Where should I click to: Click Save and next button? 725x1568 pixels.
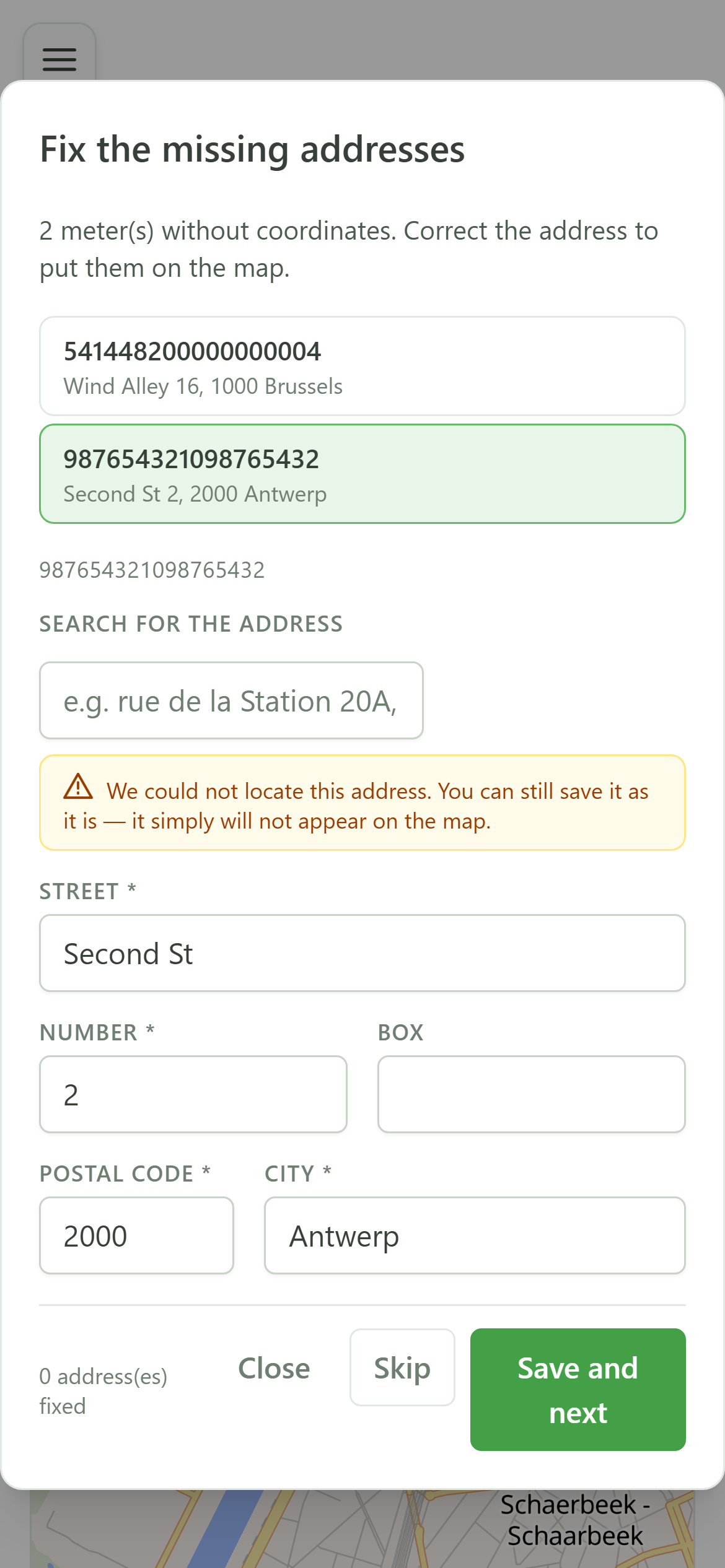578,1390
